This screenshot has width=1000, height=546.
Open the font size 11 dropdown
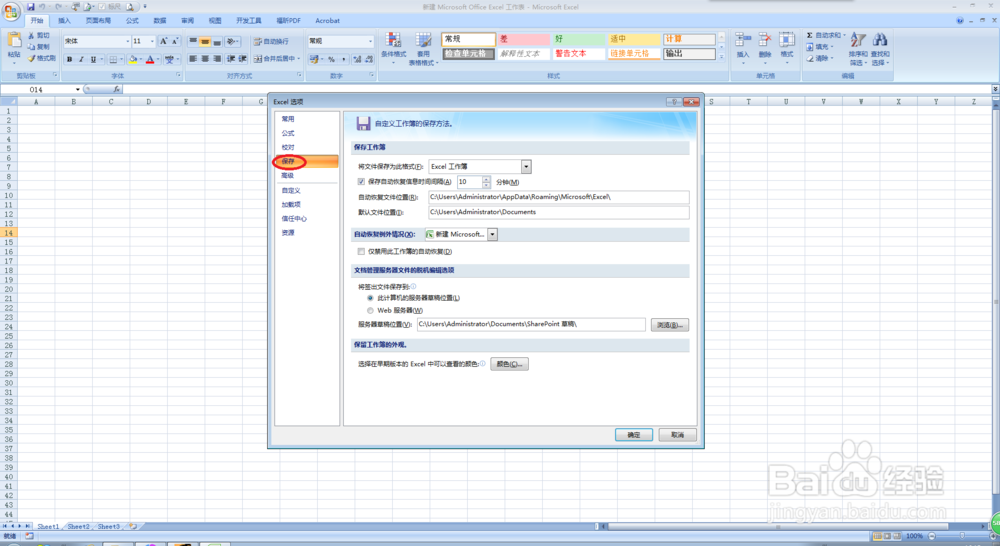(x=152, y=41)
